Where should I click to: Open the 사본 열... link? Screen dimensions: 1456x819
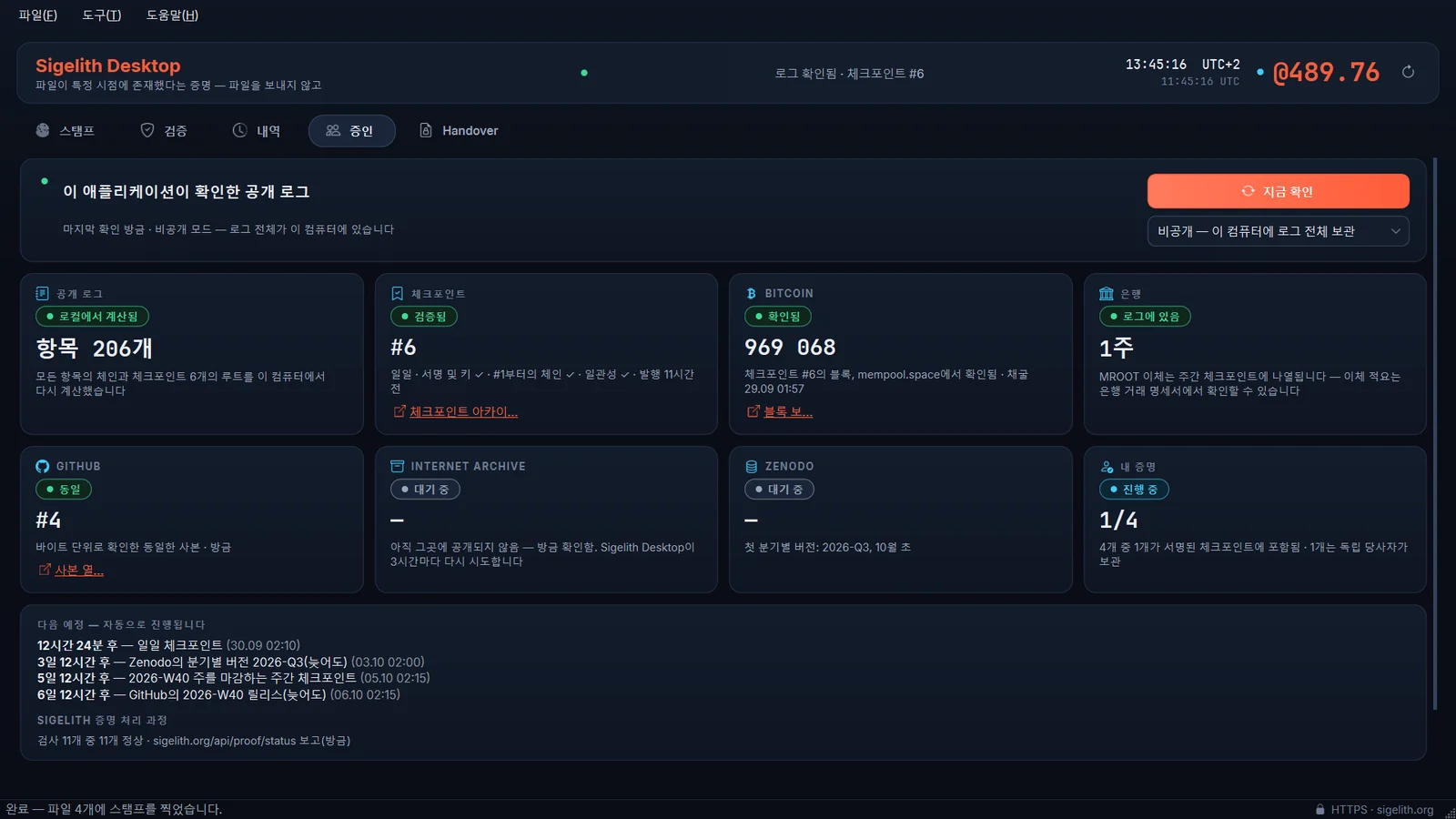pos(79,571)
